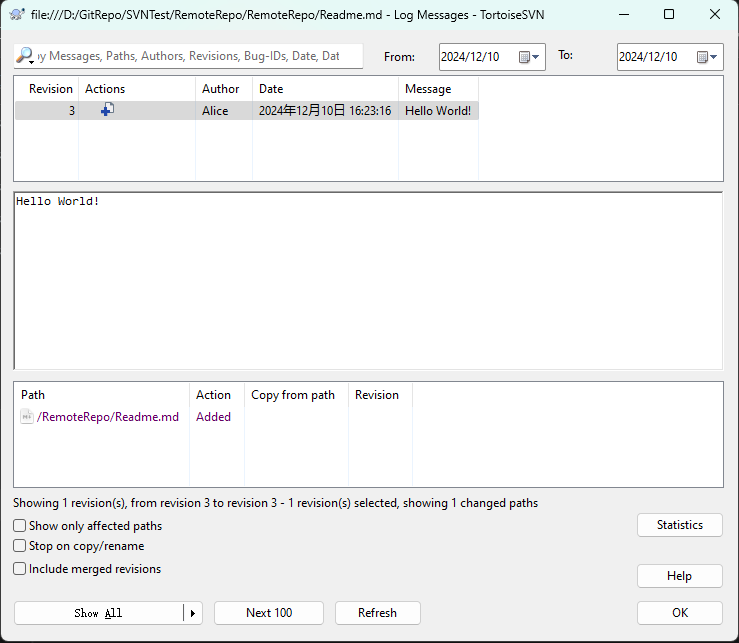Screen dimensions: 739x643
Task: Click the Hello World! message cell
Action: pyautogui.click(x=438, y=111)
